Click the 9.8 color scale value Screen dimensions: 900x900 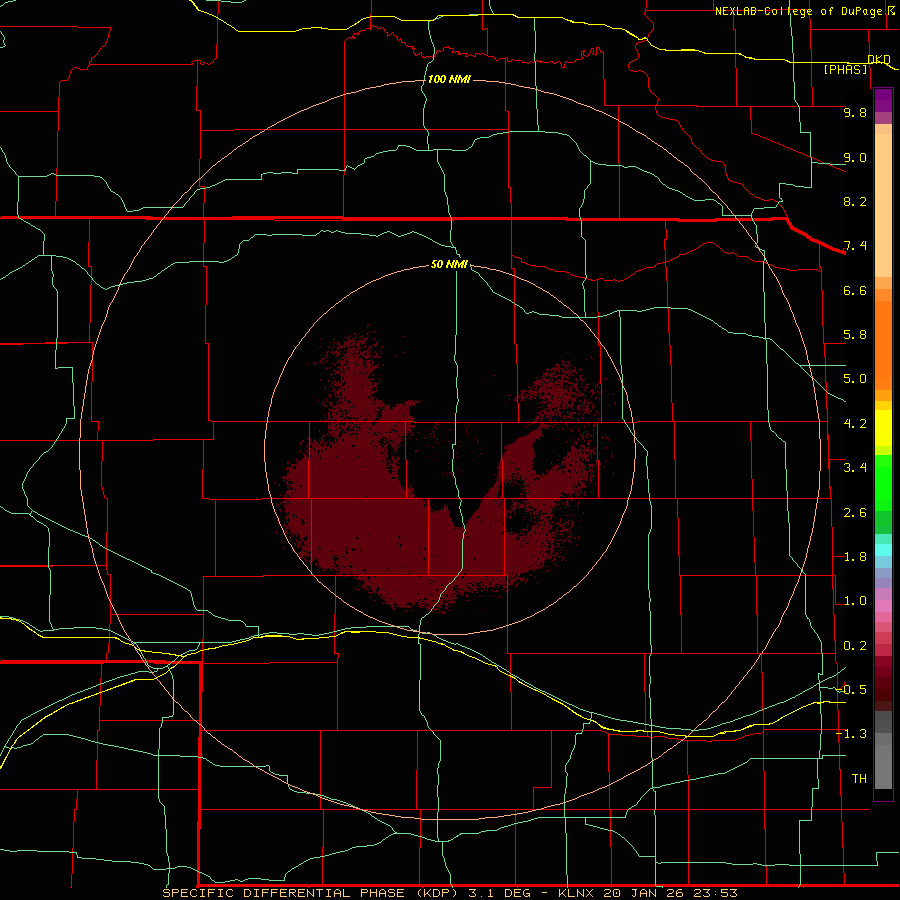(855, 112)
